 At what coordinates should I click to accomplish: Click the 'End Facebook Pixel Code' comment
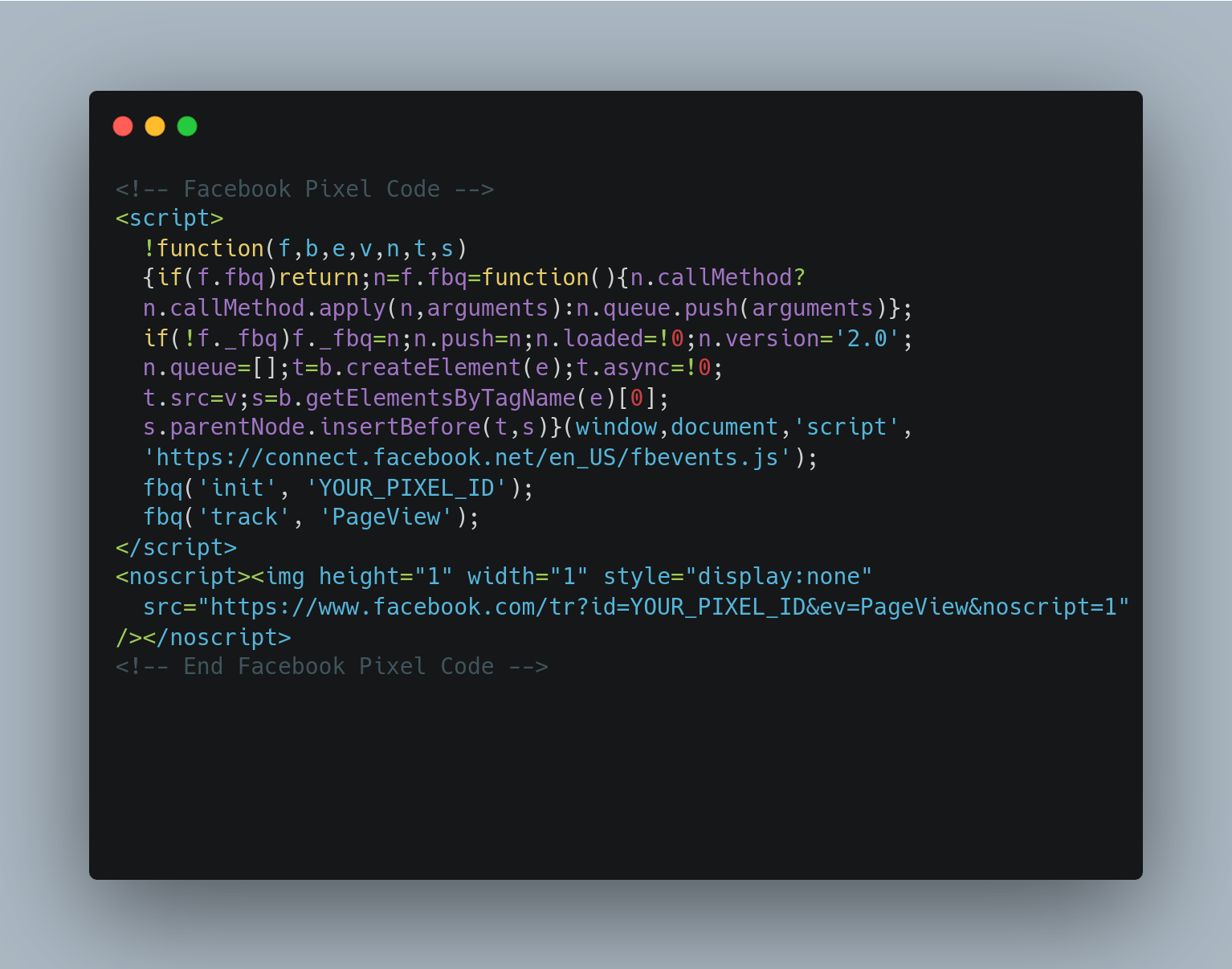tap(332, 667)
